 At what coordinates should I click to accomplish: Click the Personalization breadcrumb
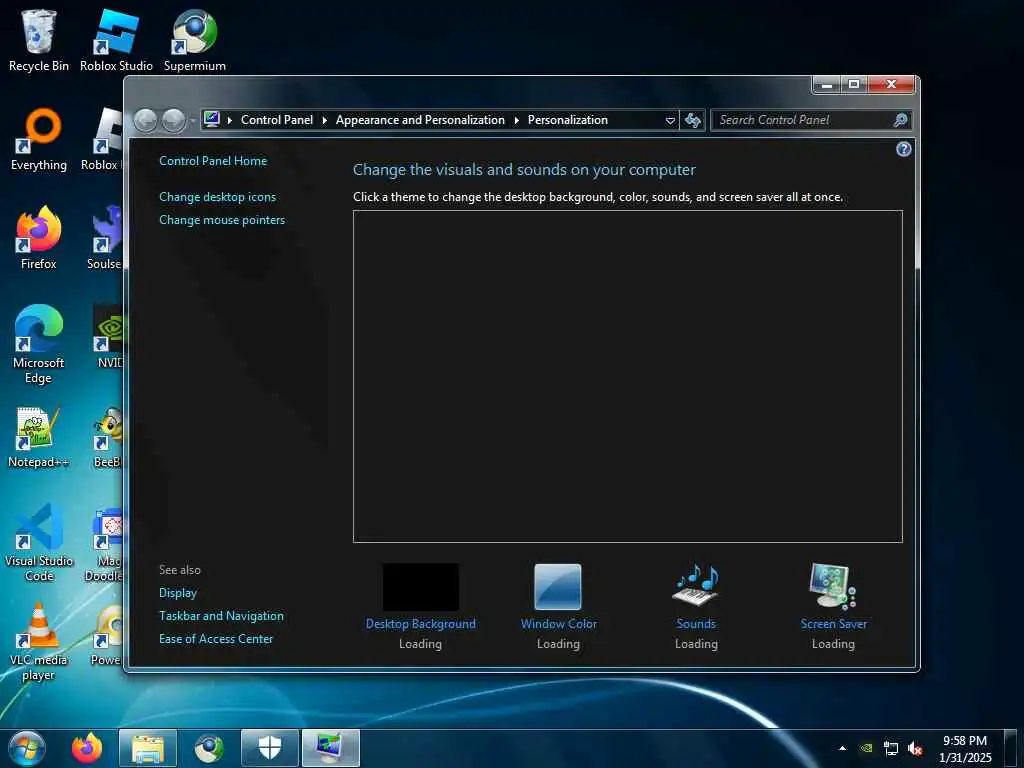[x=568, y=120]
